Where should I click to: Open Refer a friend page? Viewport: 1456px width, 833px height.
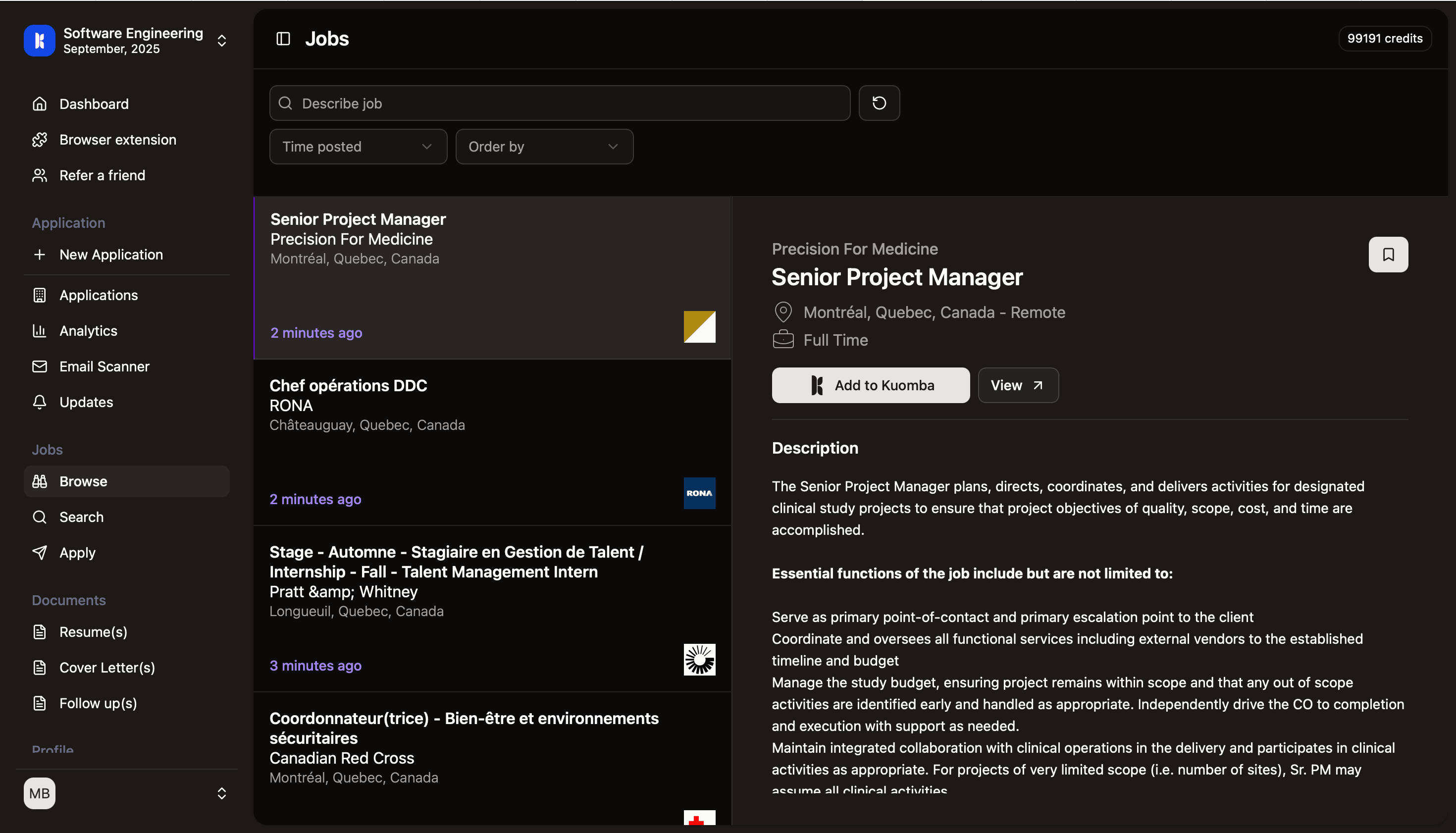[x=126, y=175]
